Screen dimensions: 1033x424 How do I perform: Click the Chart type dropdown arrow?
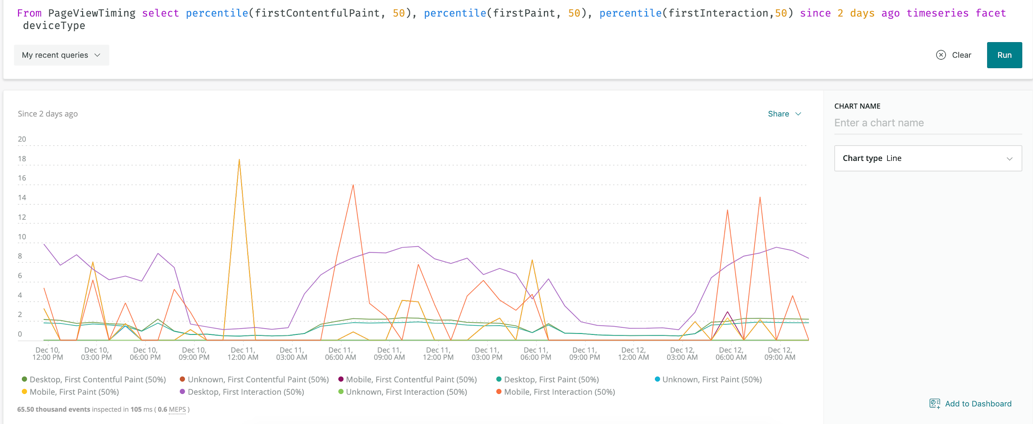tap(1009, 159)
